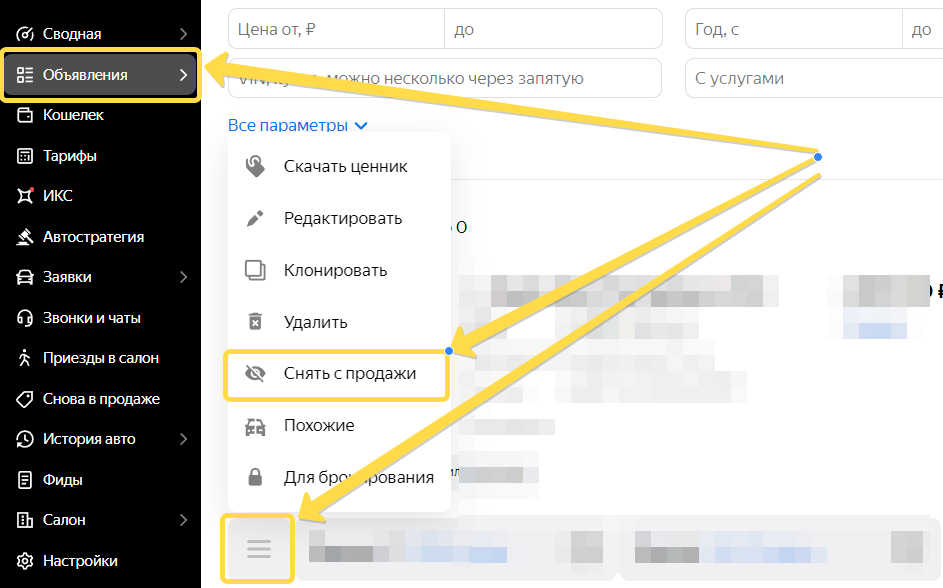
Task: Choose Клонировать in the context menu
Action: (335, 270)
